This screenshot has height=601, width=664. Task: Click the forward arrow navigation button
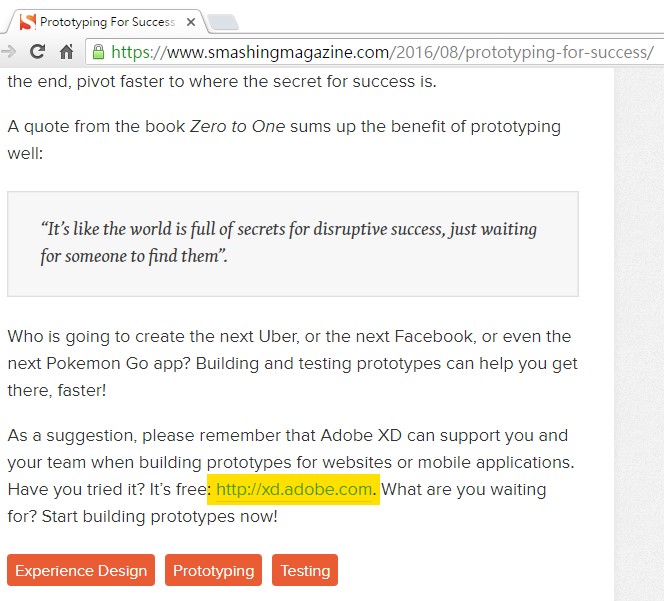tap(8, 52)
